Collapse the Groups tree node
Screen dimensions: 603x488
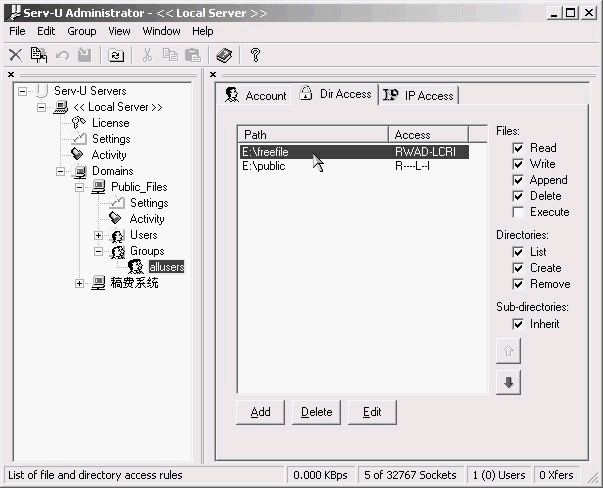click(98, 251)
